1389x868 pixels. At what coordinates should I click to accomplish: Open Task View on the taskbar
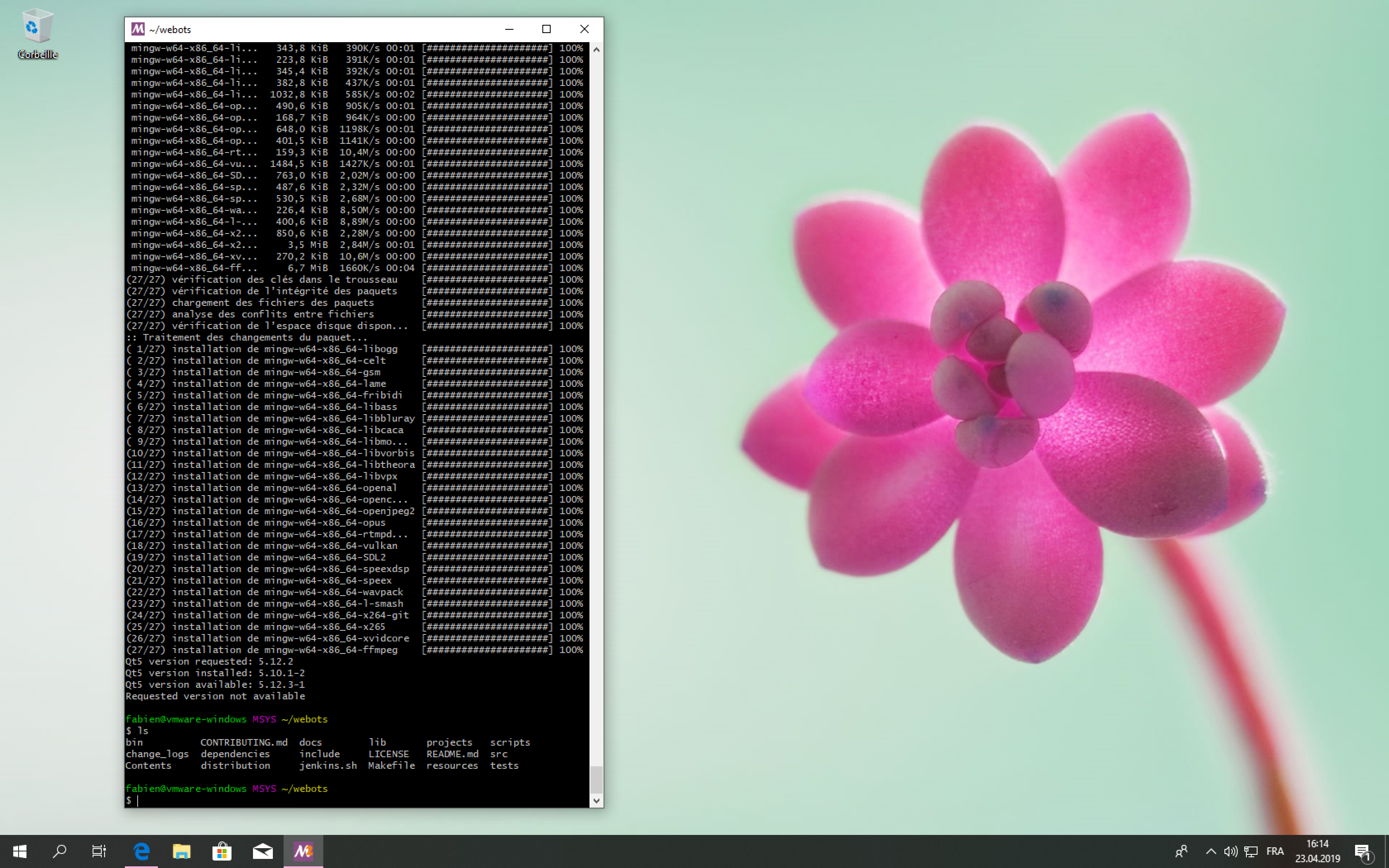pos(99,851)
